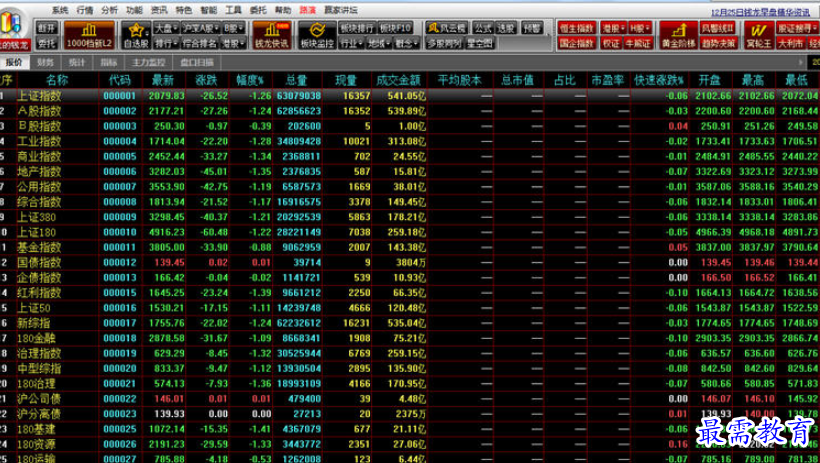
Task: Select the 红利指数 row name
Action: [x=39, y=292]
